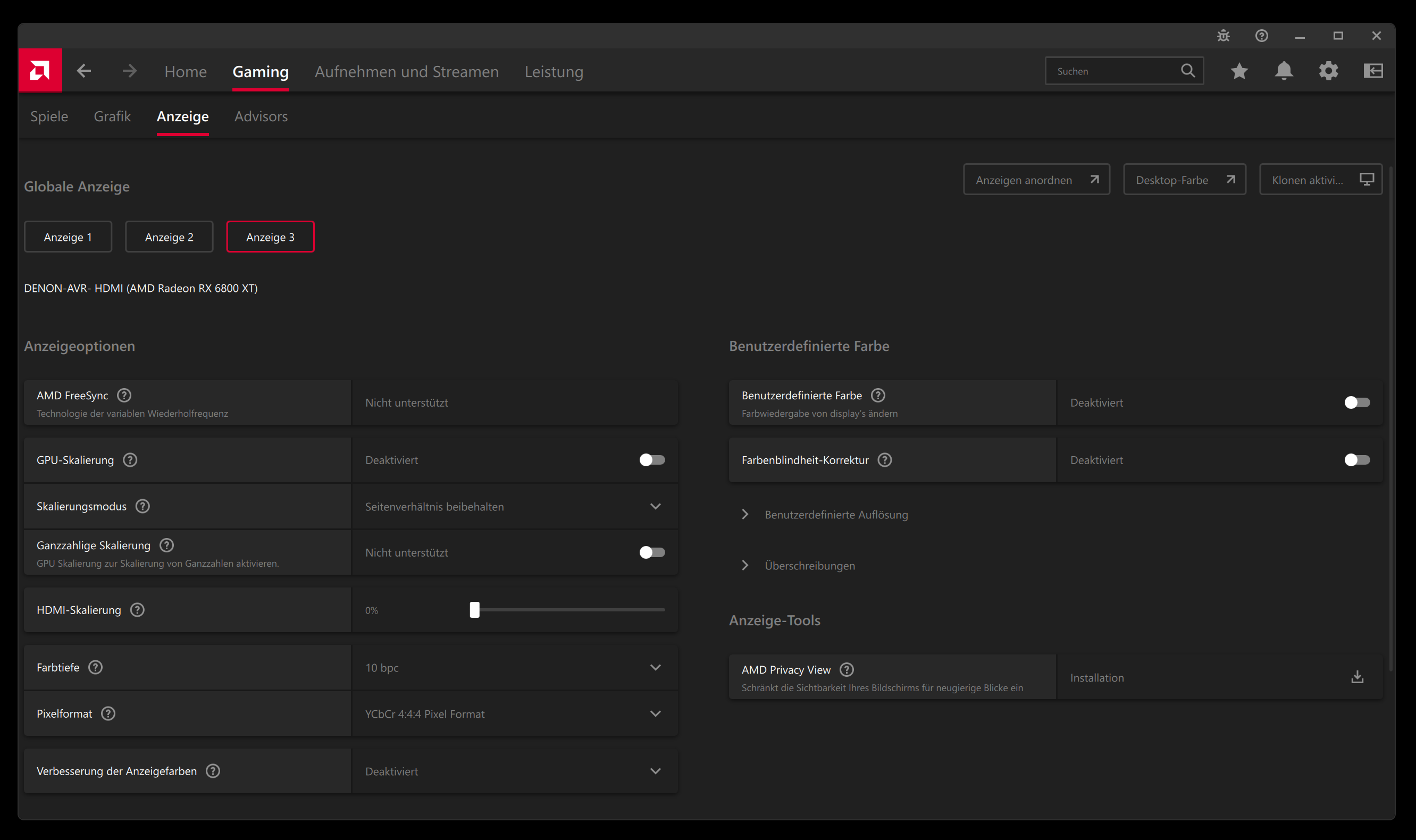This screenshot has height=840, width=1416.
Task: Open settings gear icon
Action: (x=1328, y=71)
